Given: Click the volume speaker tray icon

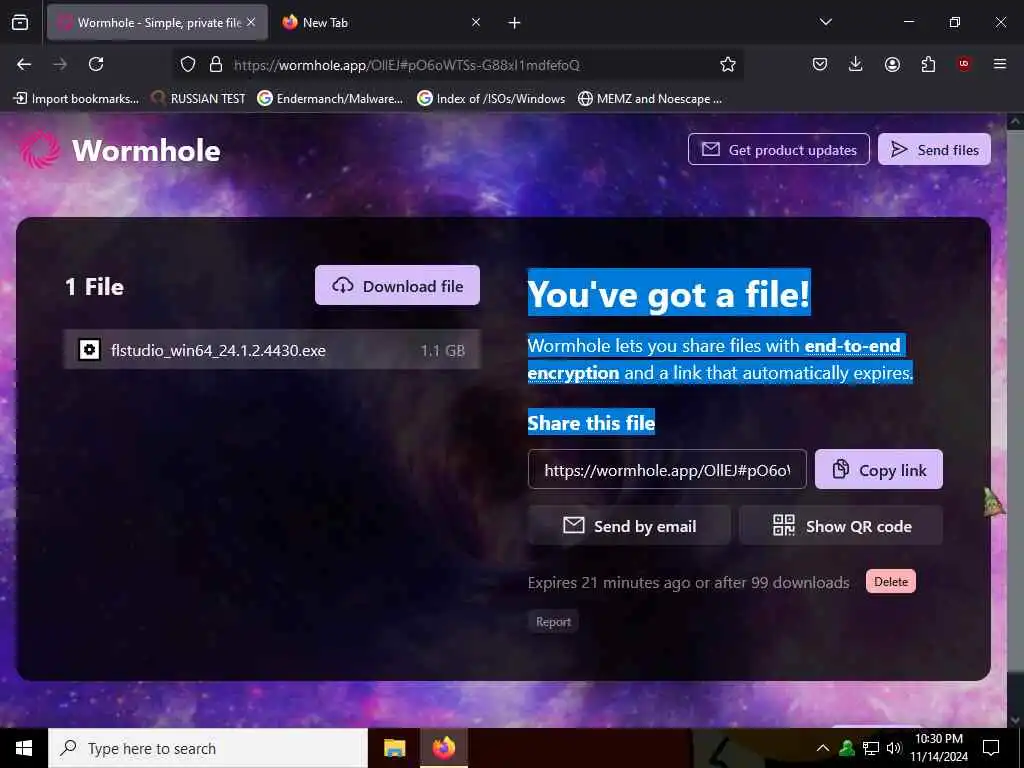Looking at the screenshot, I should point(894,748).
